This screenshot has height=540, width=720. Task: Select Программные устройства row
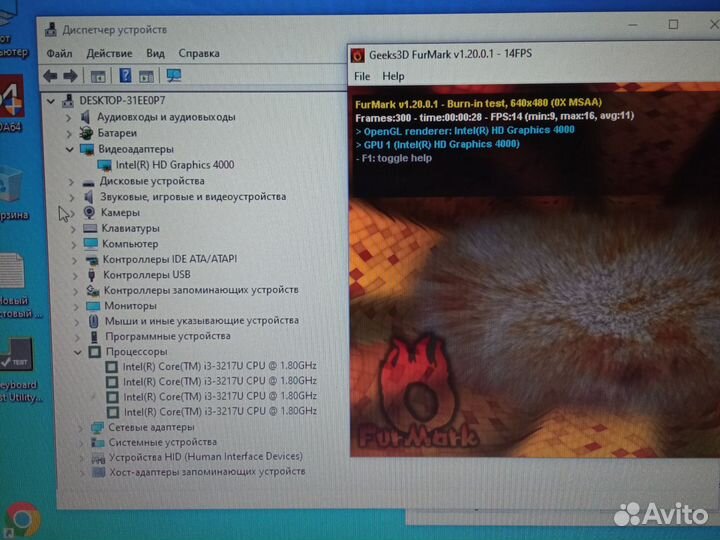pyautogui.click(x=168, y=336)
